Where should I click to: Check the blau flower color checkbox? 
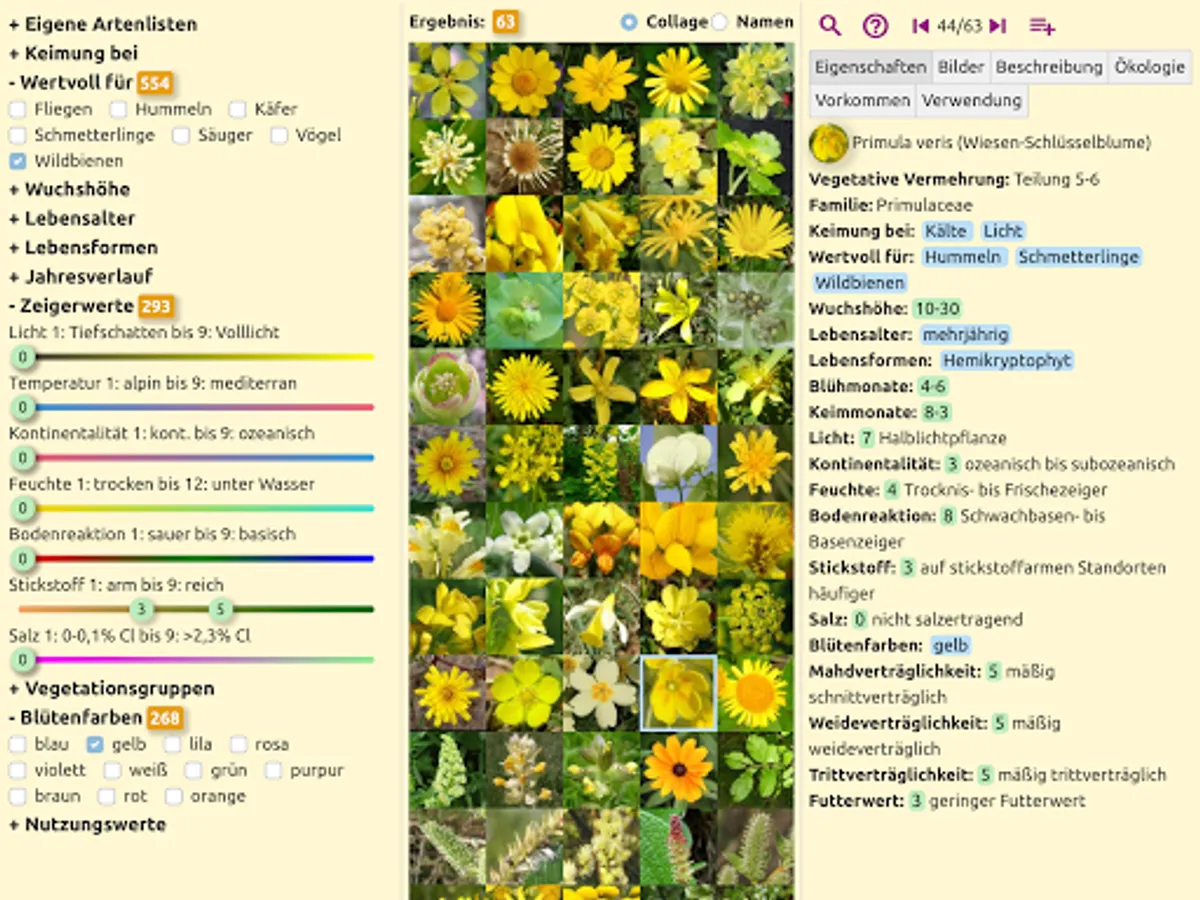(x=18, y=744)
